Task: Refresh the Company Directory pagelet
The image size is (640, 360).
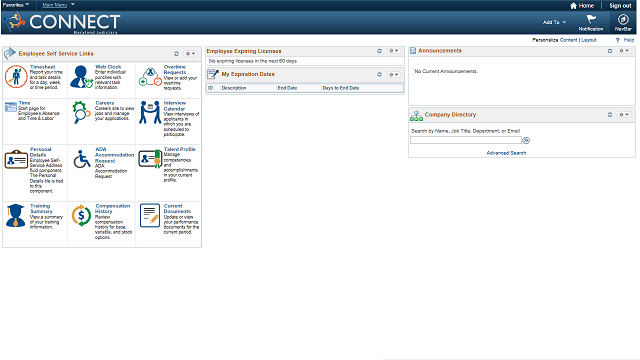Action: pos(610,115)
